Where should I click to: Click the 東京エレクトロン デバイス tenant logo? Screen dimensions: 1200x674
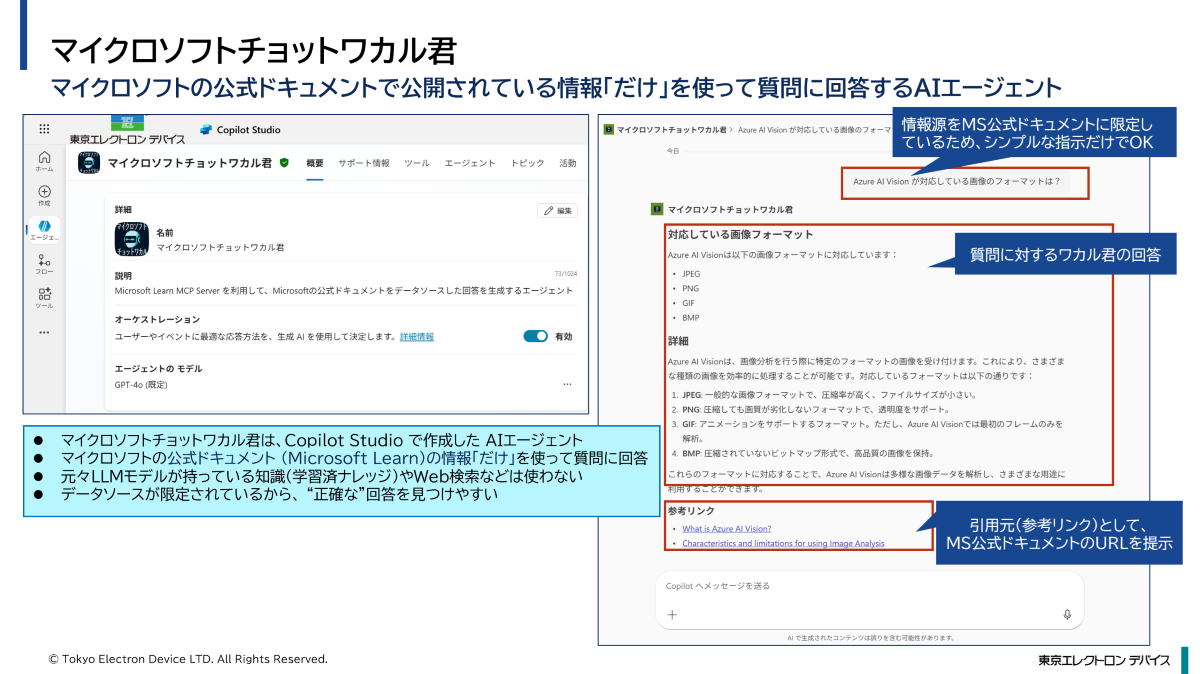127,132
